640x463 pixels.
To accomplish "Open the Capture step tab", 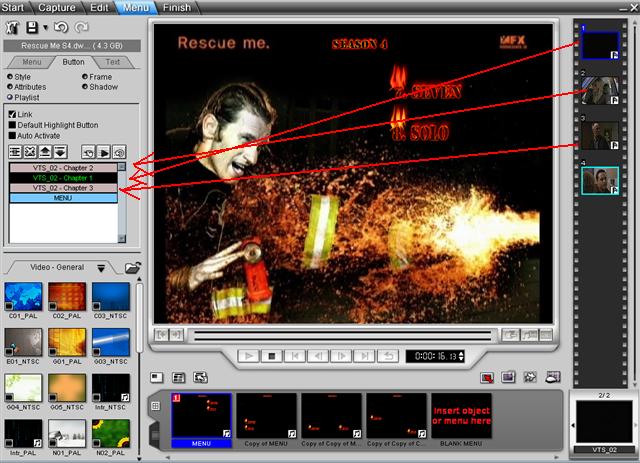I will click(56, 7).
